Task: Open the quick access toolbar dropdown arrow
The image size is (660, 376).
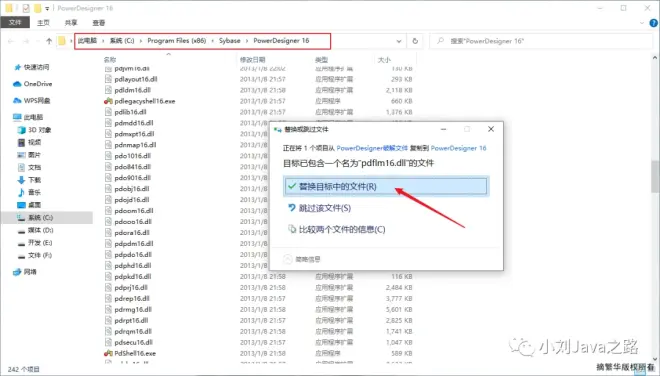Action: pyautogui.click(x=47, y=8)
